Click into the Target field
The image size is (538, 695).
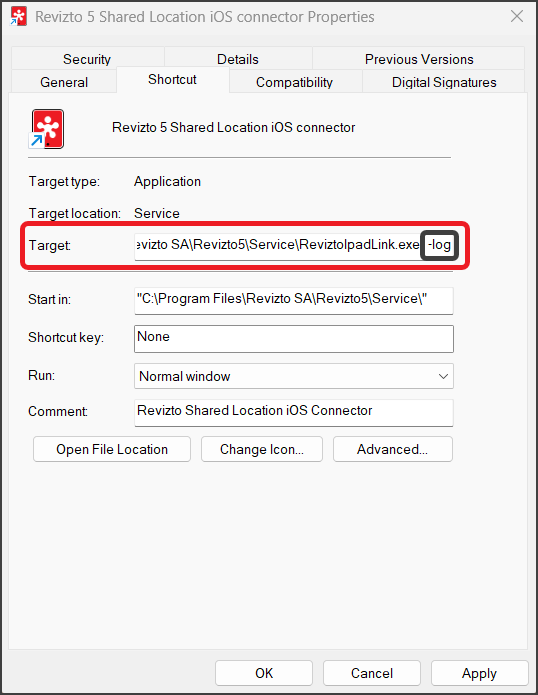[294, 246]
